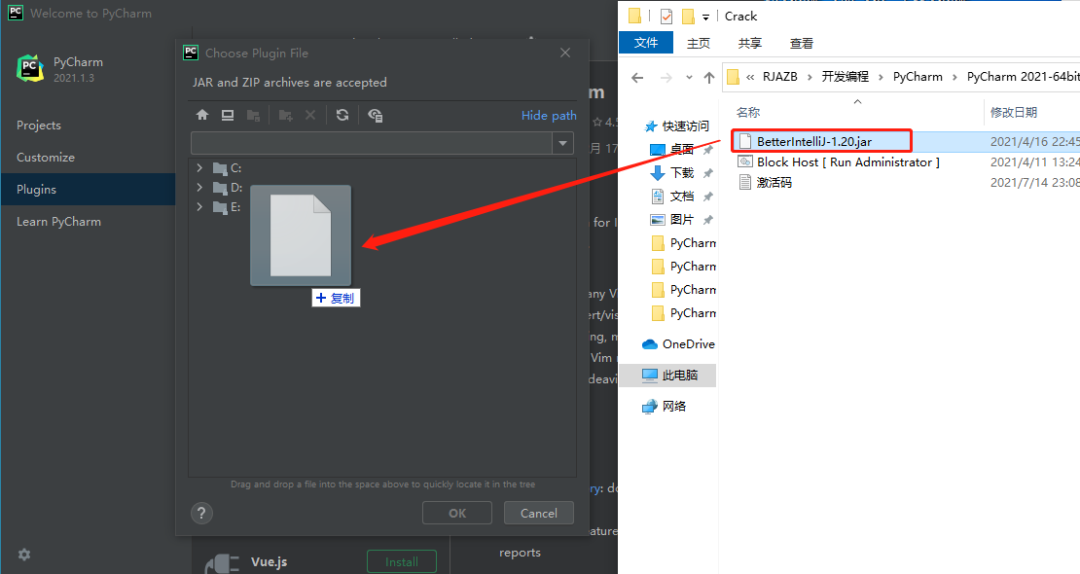Screen dimensions: 1080x574
Task: Select the 激活码 text file
Action: 773,183
